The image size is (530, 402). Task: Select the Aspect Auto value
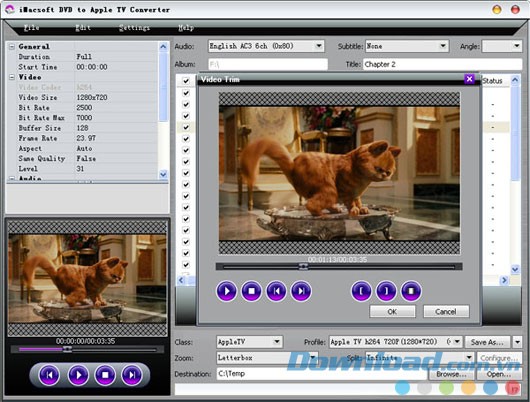point(84,148)
